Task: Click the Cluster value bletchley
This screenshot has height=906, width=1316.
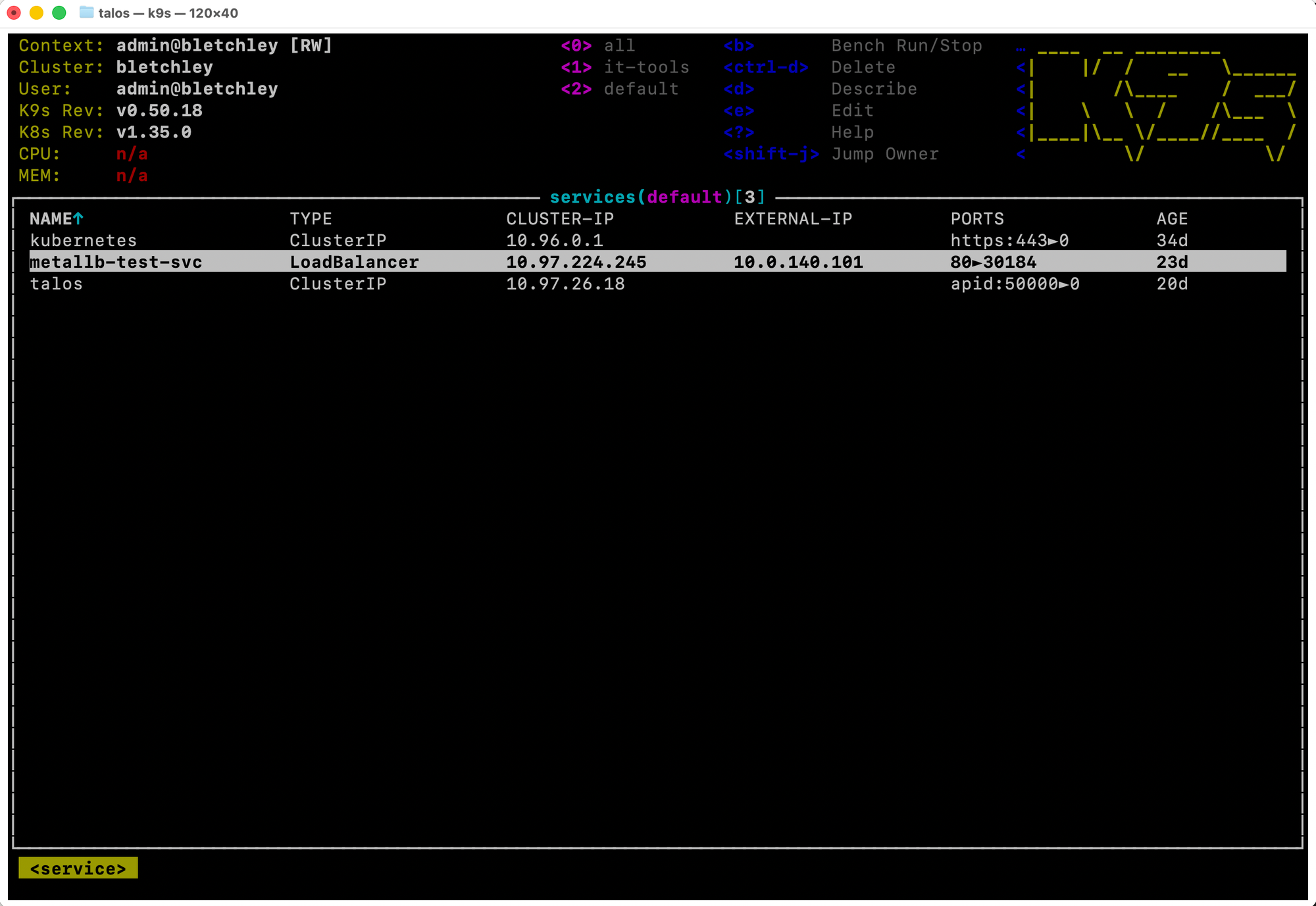Action: pos(164,67)
